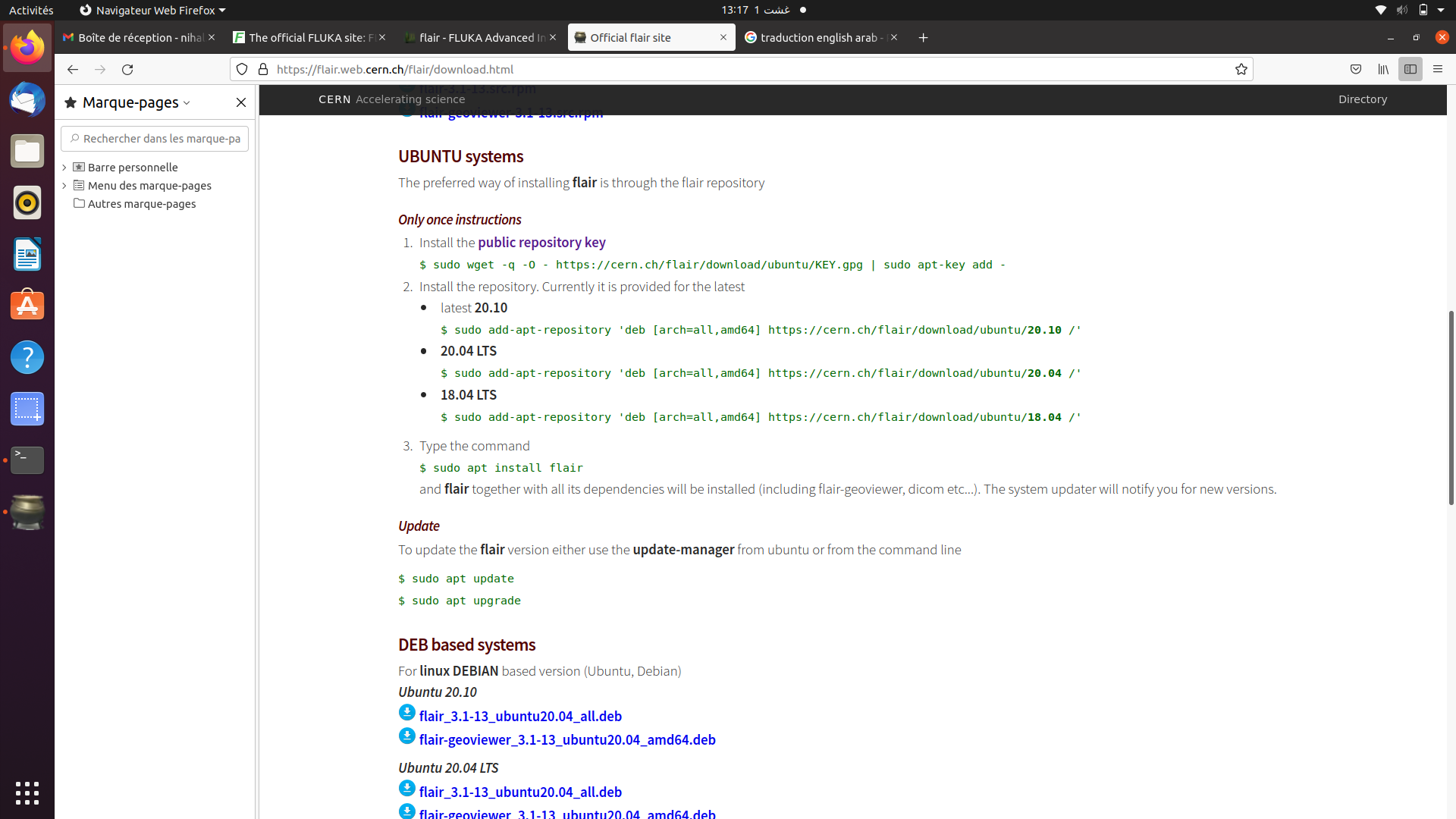Save the page to Pocket
Screen dimensions: 1456x819
(x=1356, y=69)
